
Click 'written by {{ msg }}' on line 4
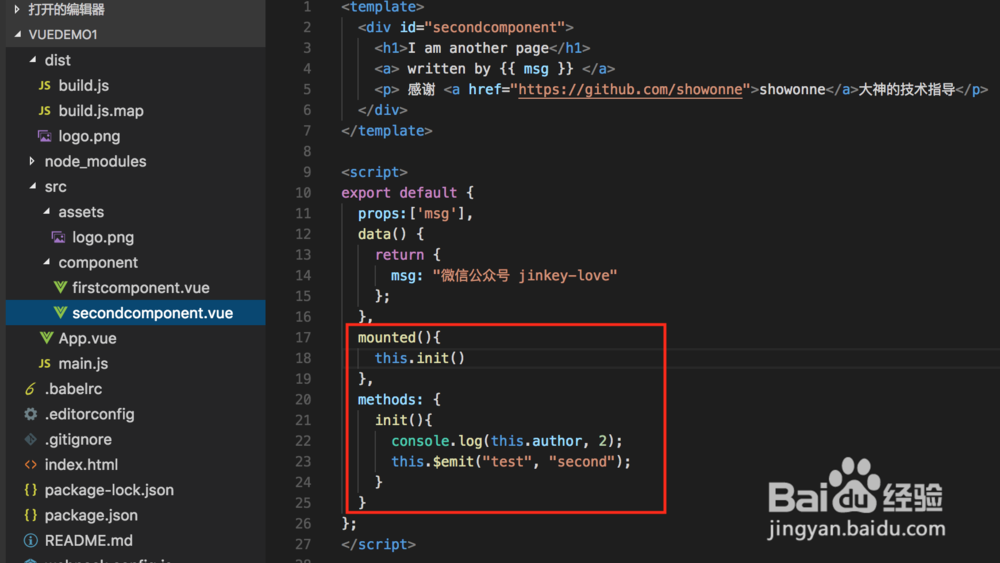(x=490, y=68)
